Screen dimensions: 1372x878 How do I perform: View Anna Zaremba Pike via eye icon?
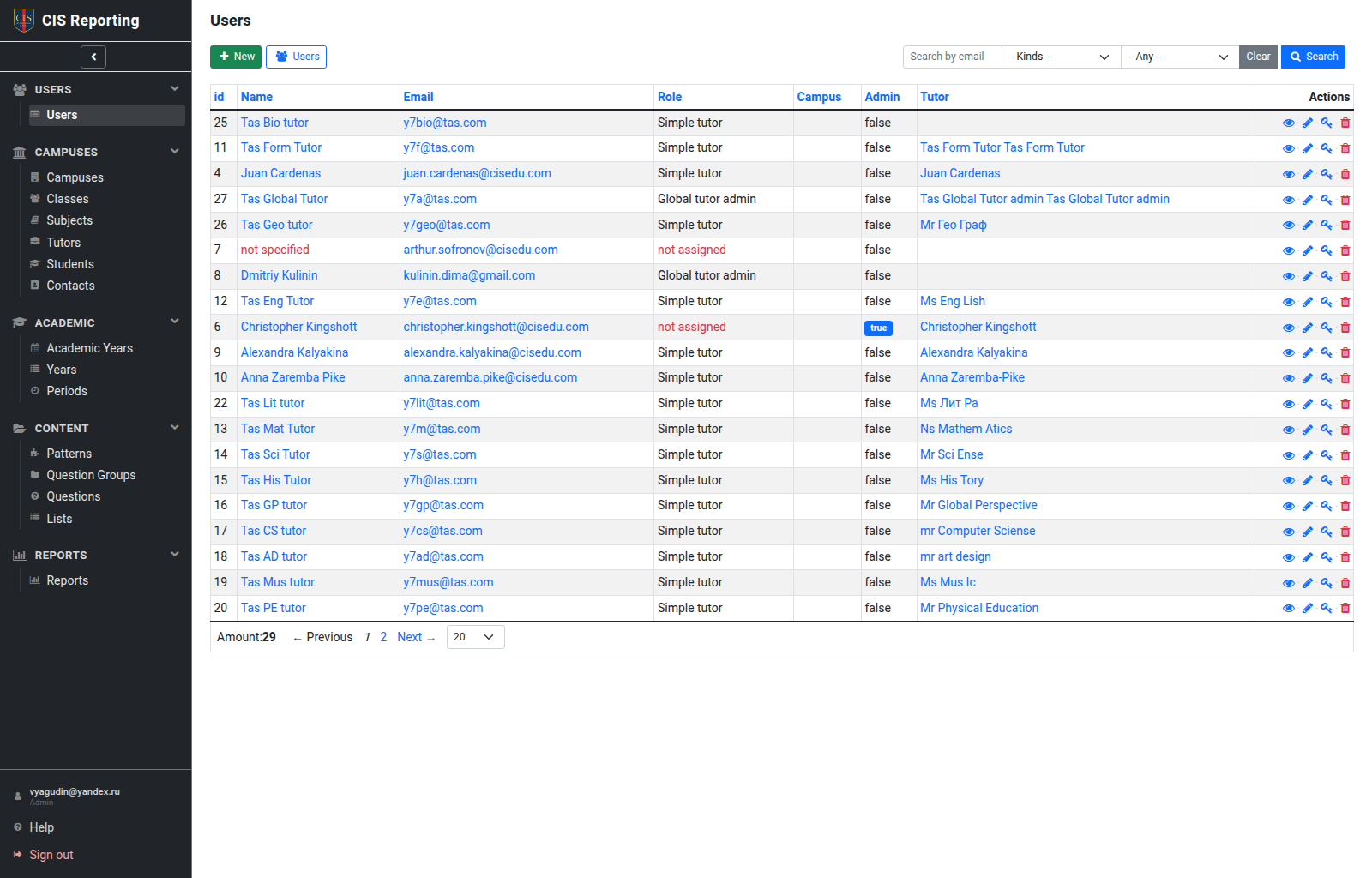pos(1288,378)
